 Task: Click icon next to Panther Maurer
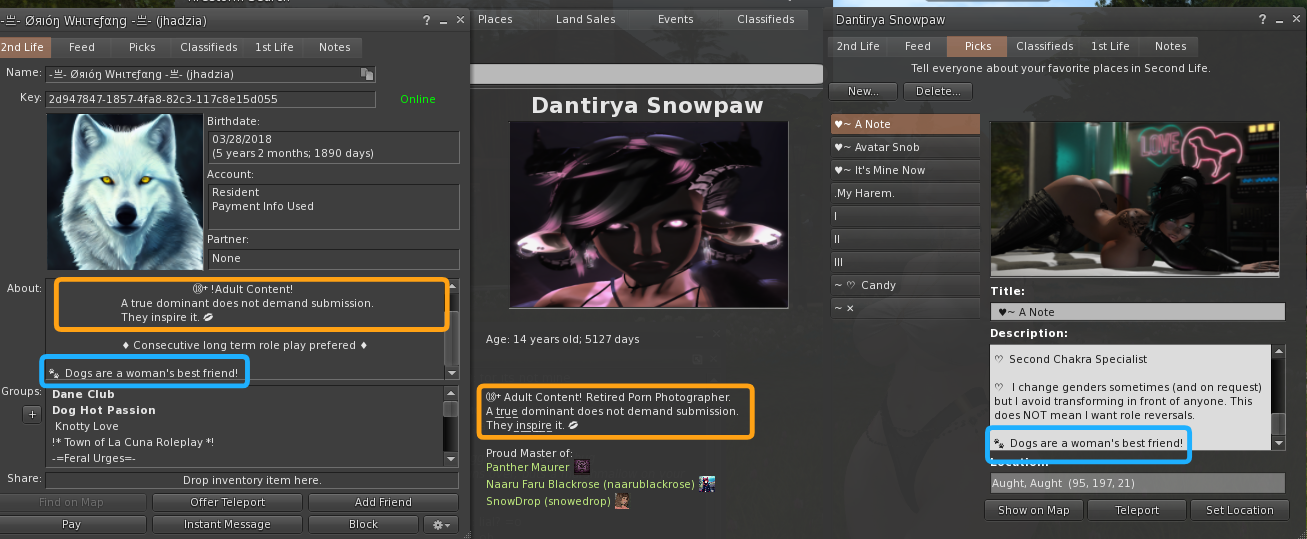(583, 466)
